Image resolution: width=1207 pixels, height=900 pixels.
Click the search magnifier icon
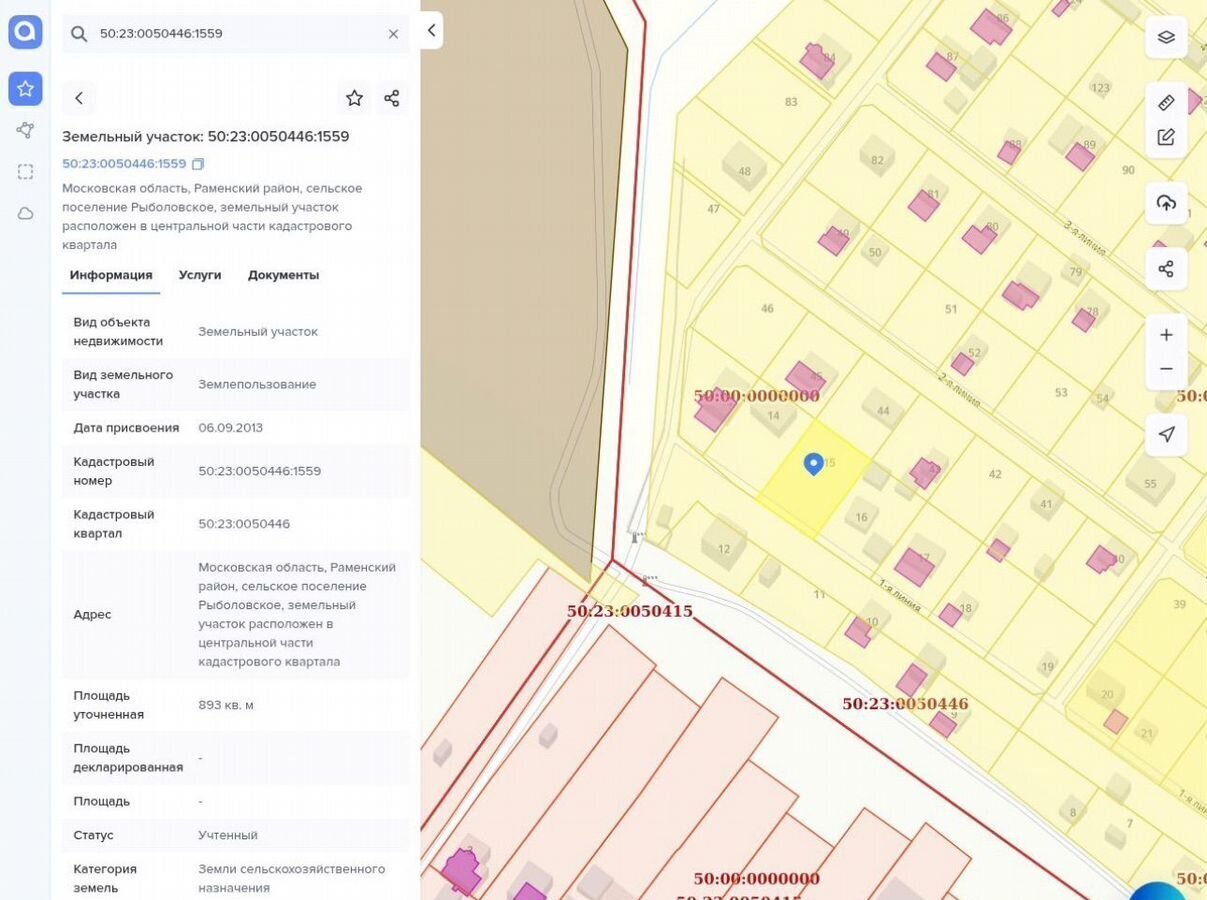point(79,34)
